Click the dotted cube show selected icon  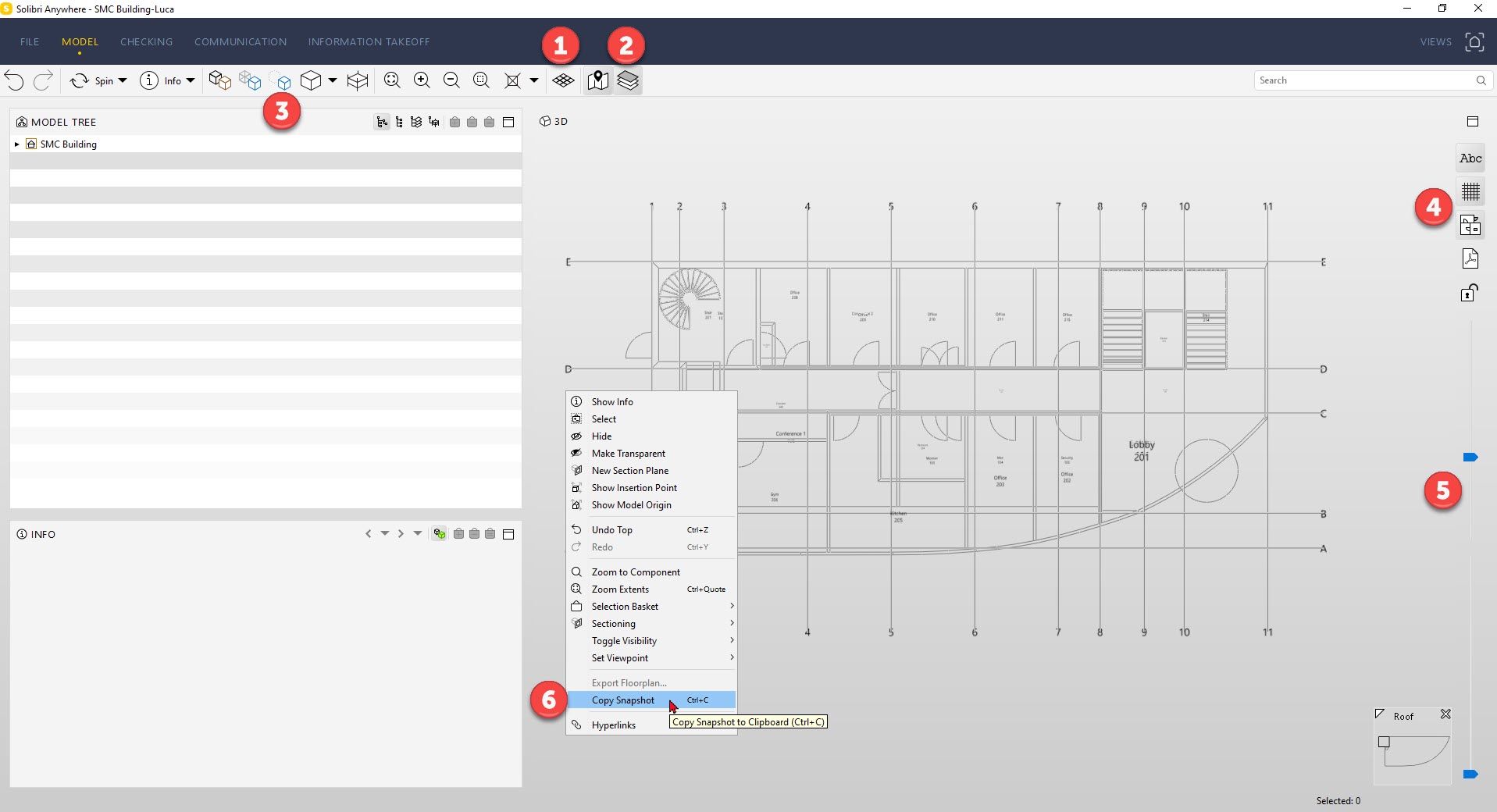pyautogui.click(x=280, y=80)
